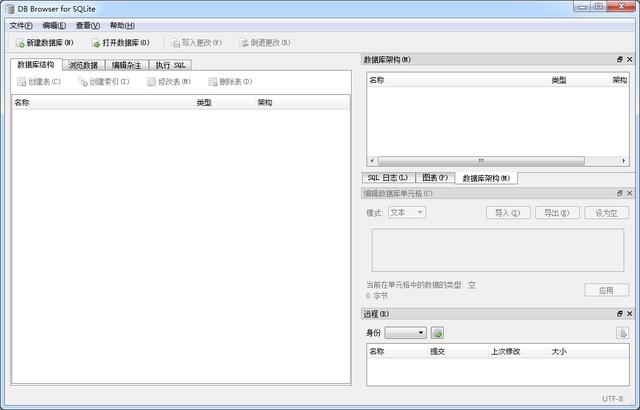Switch to the 编辑杂注 tab
Screen dimensions: 640x410
127,65
